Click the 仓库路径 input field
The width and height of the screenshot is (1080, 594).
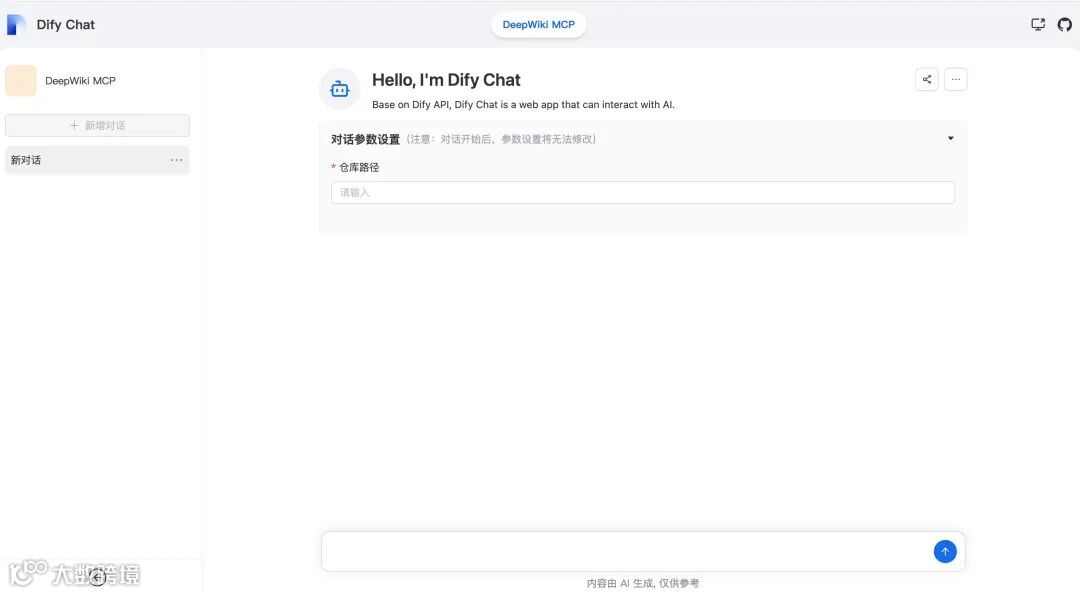click(643, 192)
